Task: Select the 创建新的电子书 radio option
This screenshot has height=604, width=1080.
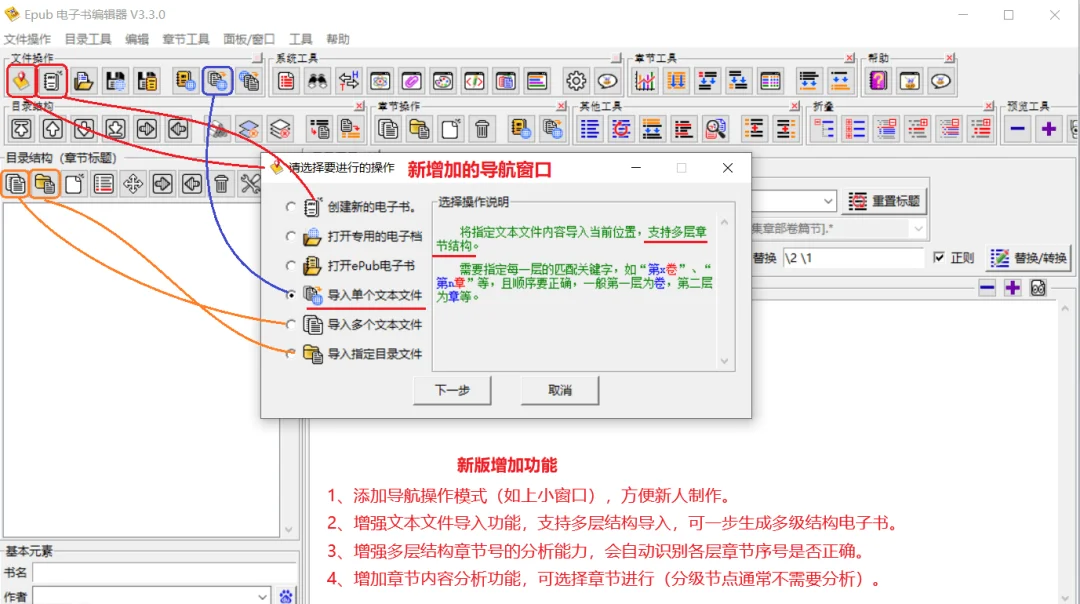Action: pyautogui.click(x=291, y=207)
